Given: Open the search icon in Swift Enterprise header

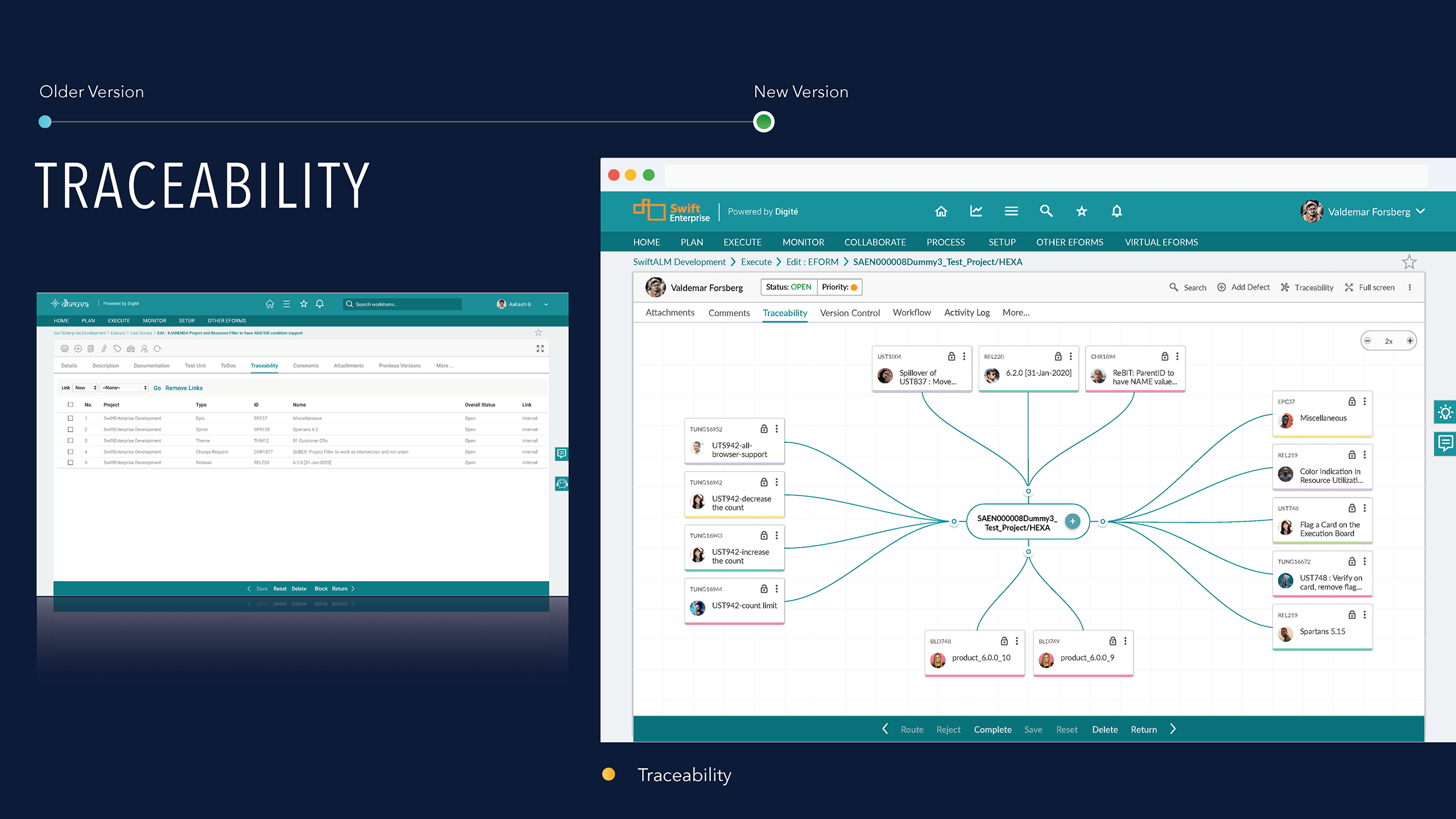Looking at the screenshot, I should click(1046, 211).
